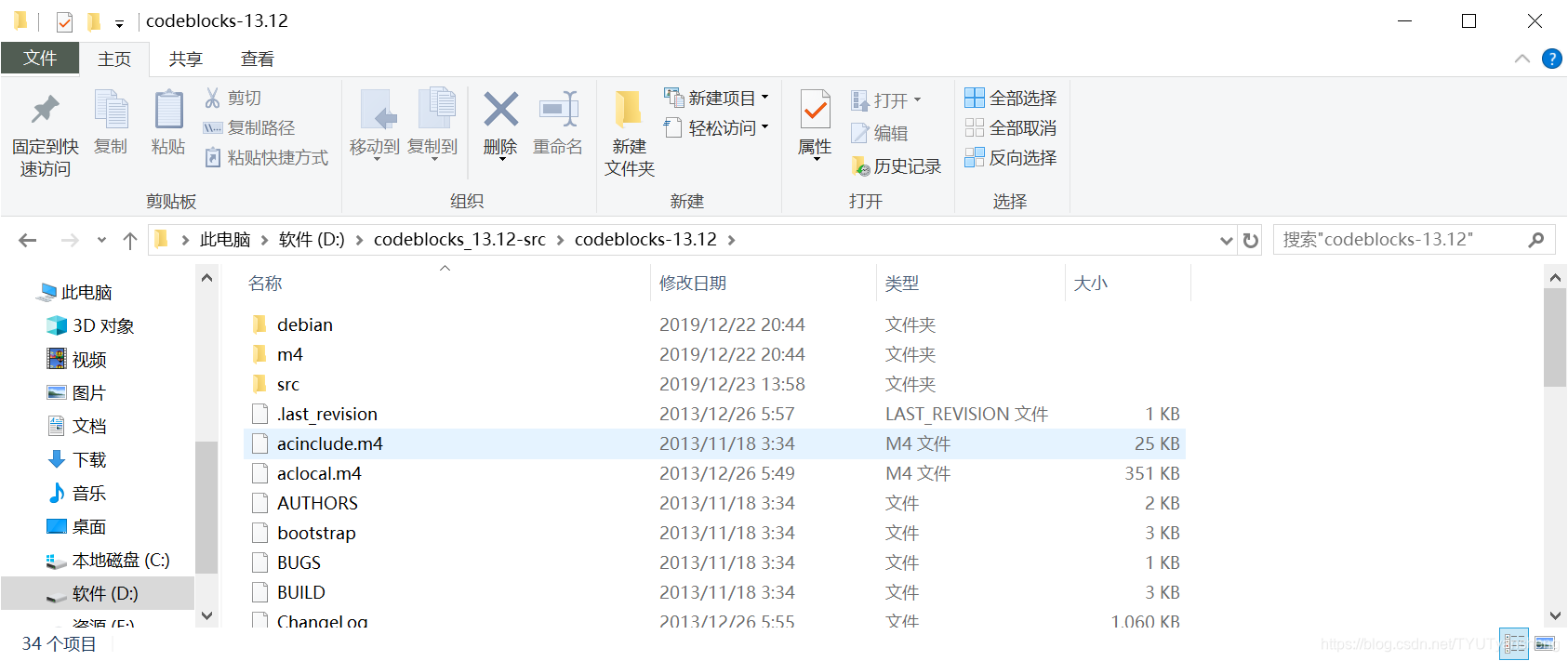This screenshot has height=661, width=1568.
Task: Expand the chevron after codeblocks_13.12-src in path
Action: 560,240
